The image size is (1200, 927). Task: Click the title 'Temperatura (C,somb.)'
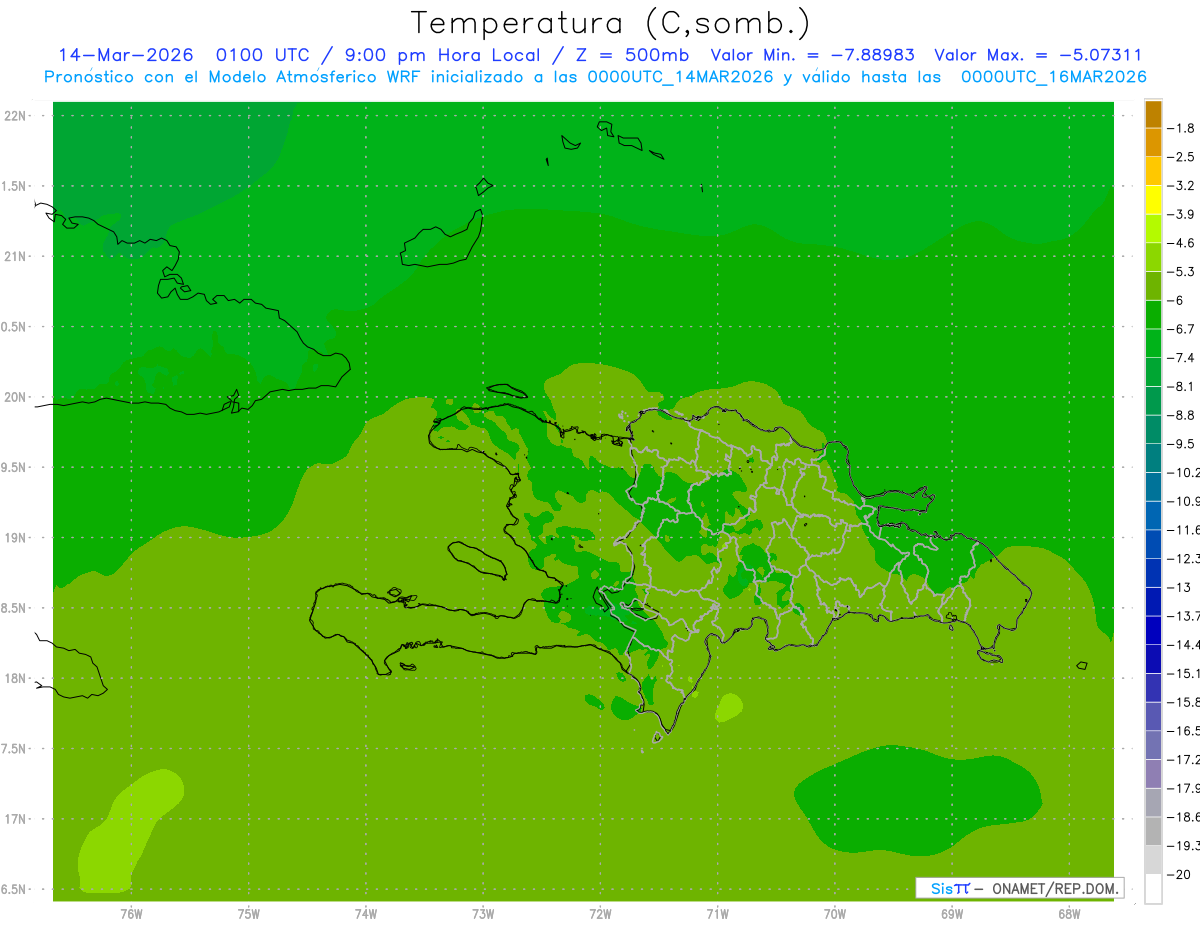[x=610, y=23]
